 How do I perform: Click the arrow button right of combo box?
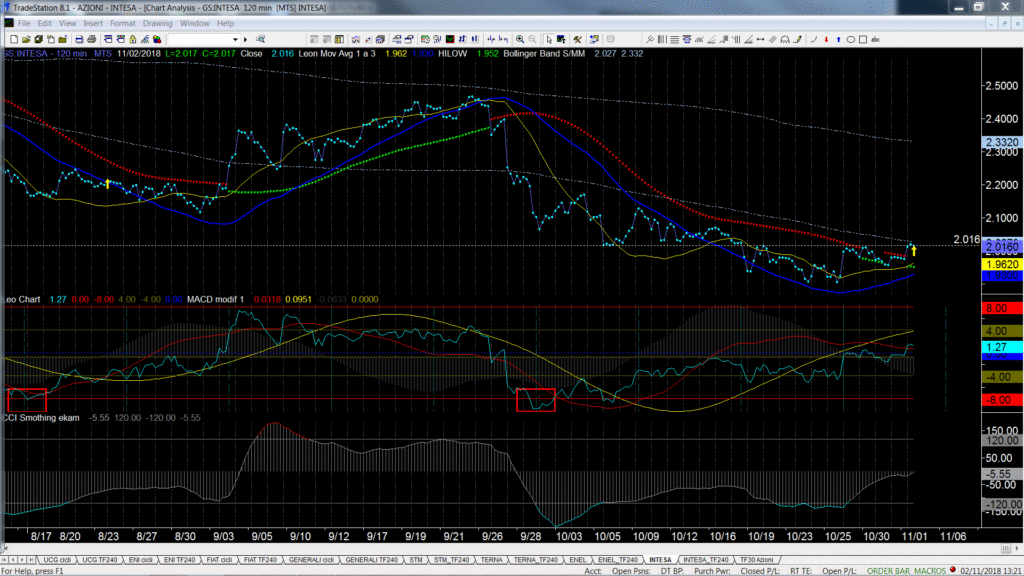click(246, 39)
